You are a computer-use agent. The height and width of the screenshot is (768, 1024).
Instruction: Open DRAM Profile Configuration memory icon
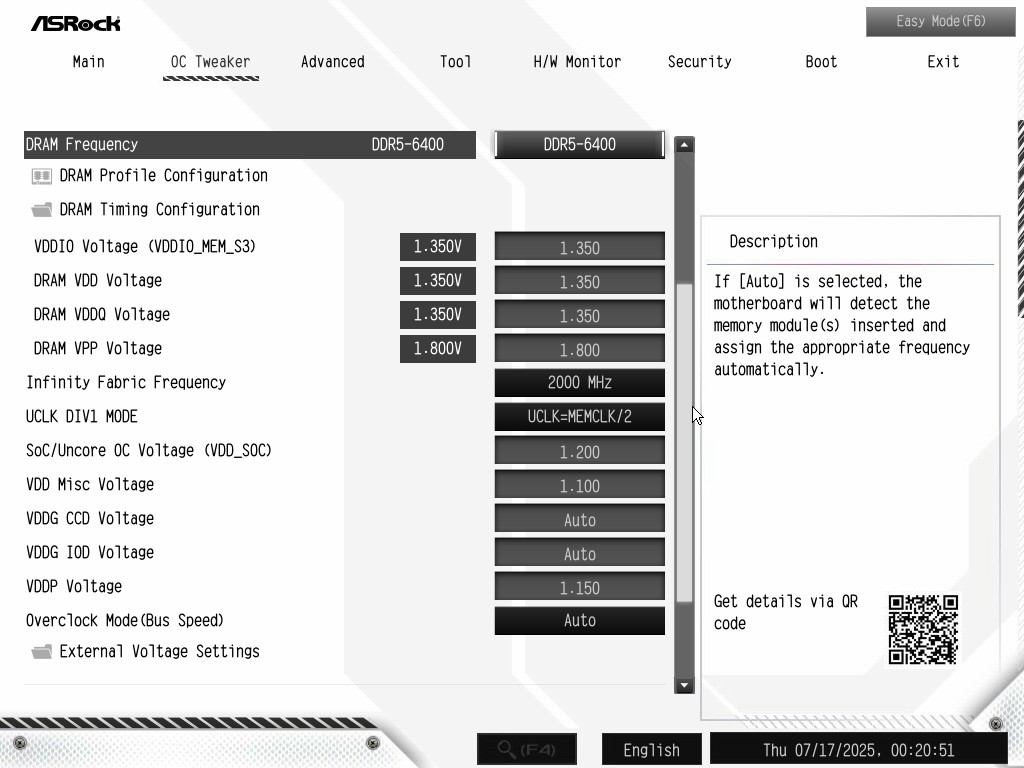pos(41,176)
